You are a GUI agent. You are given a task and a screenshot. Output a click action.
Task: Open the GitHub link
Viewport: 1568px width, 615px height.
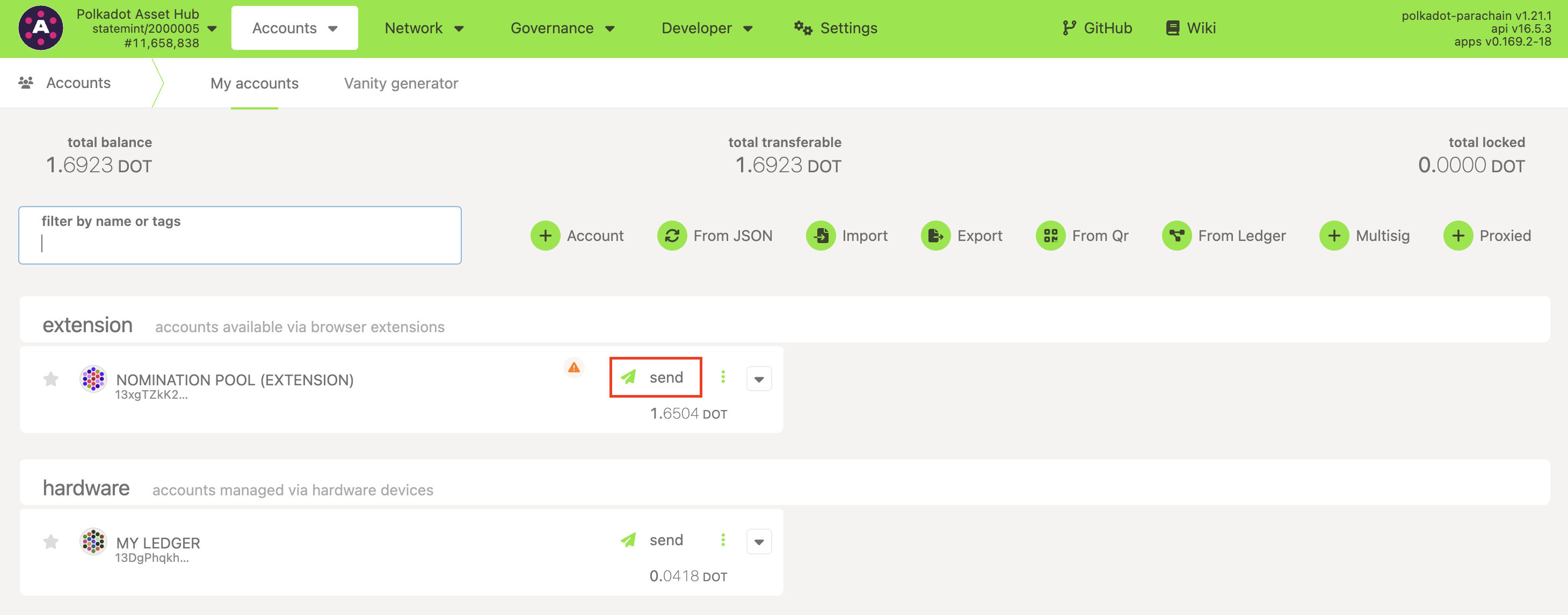[x=1097, y=28]
